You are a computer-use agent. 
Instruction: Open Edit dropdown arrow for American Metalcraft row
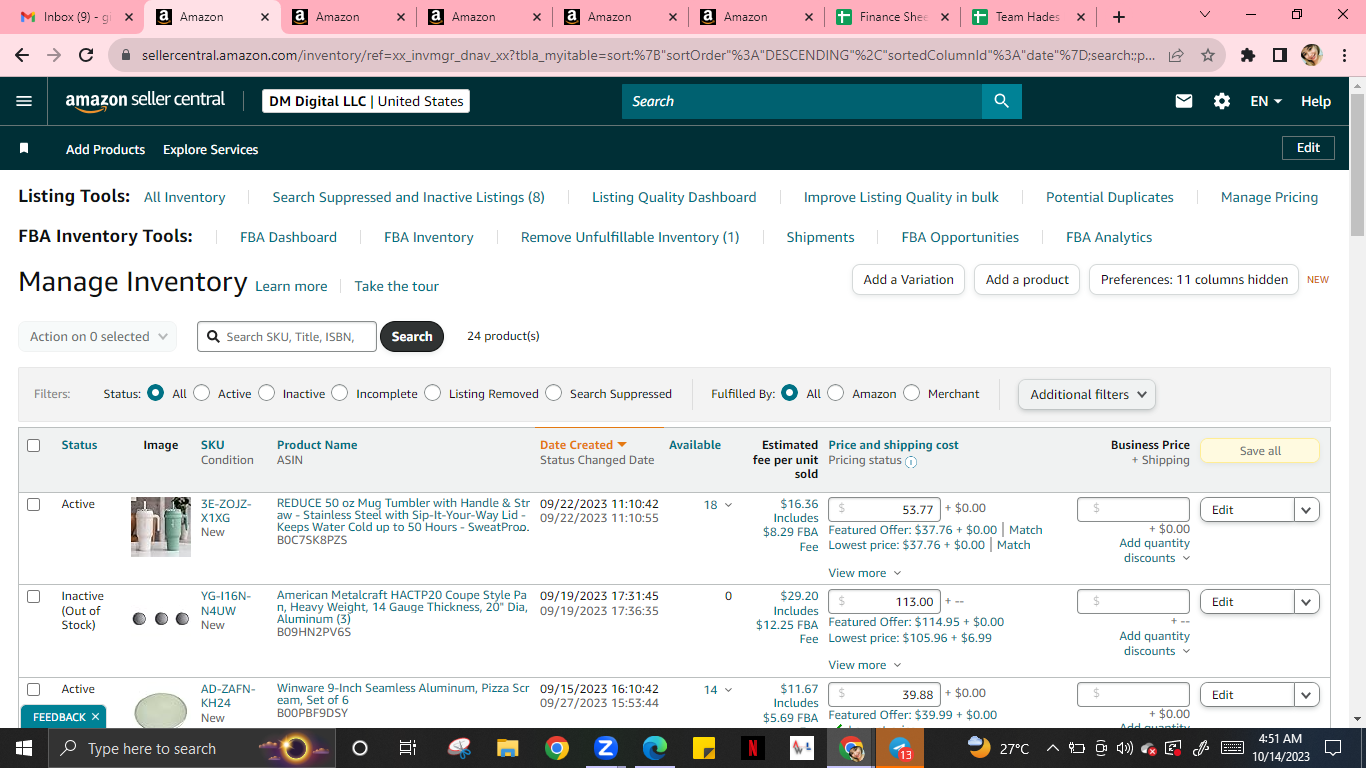tap(1307, 602)
